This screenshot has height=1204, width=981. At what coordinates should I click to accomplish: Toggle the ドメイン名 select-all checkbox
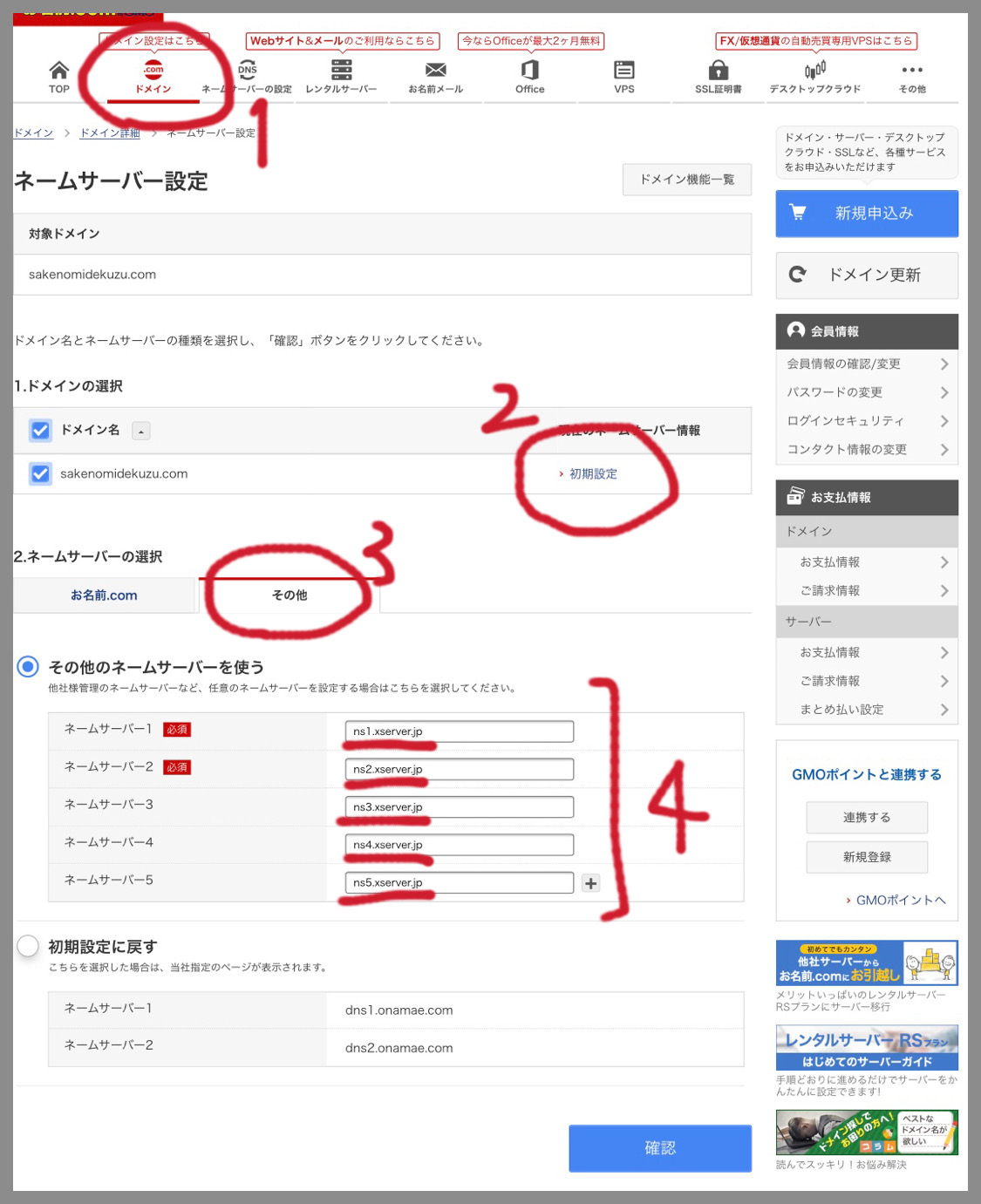click(40, 430)
